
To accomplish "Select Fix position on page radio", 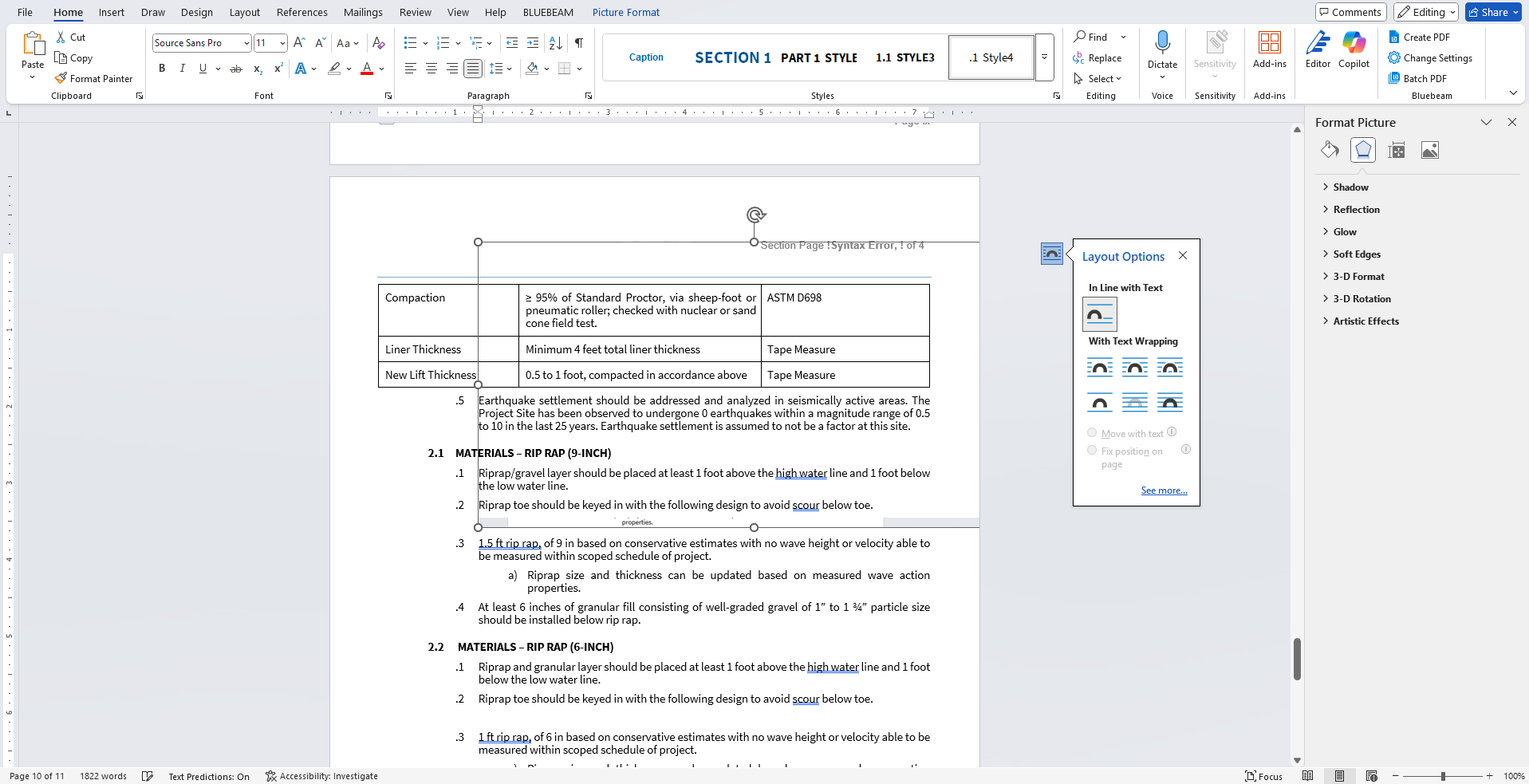I will coord(1092,451).
